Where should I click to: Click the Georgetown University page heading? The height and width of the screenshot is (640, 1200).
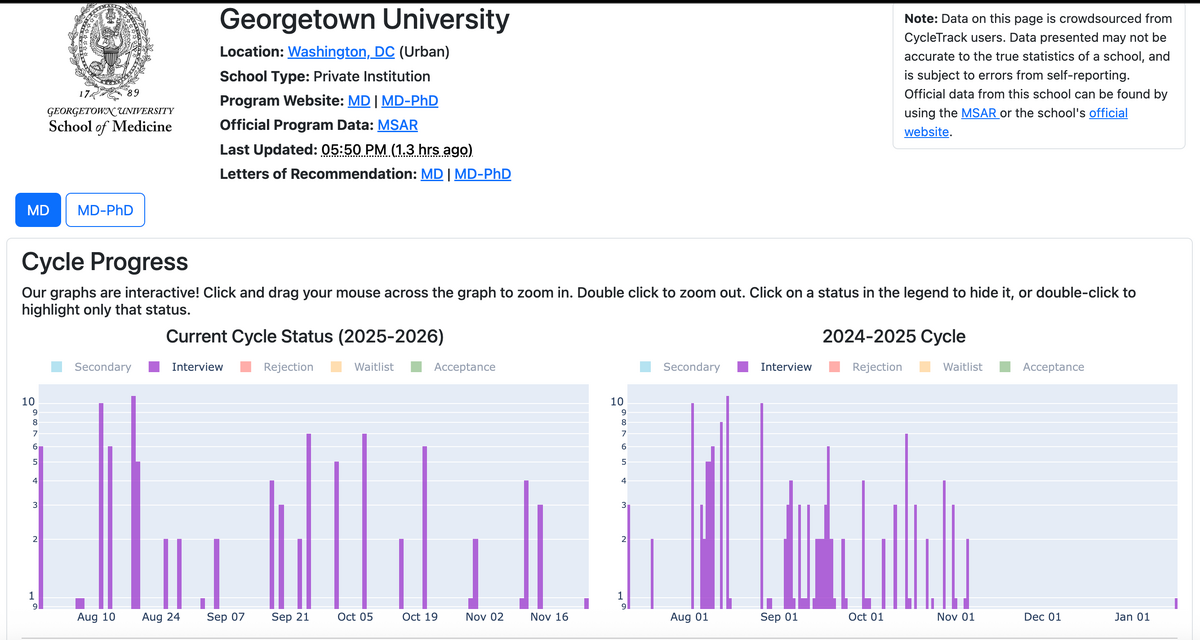[x=364, y=19]
